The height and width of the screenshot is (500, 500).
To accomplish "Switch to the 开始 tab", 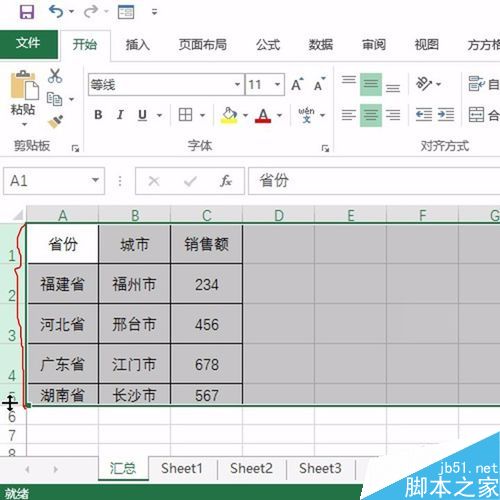I will (x=85, y=45).
